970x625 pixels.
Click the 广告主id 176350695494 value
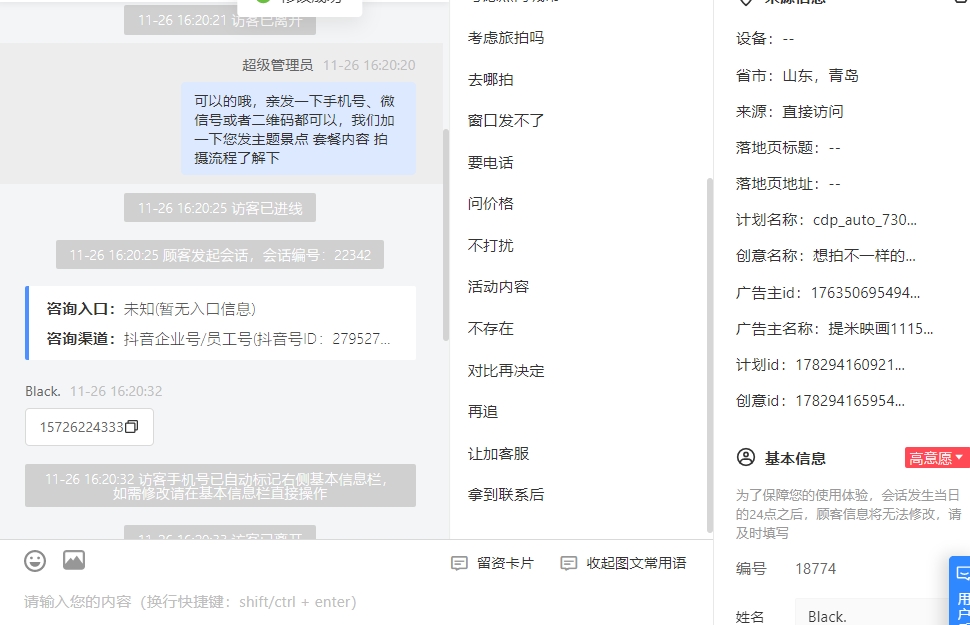[865, 293]
